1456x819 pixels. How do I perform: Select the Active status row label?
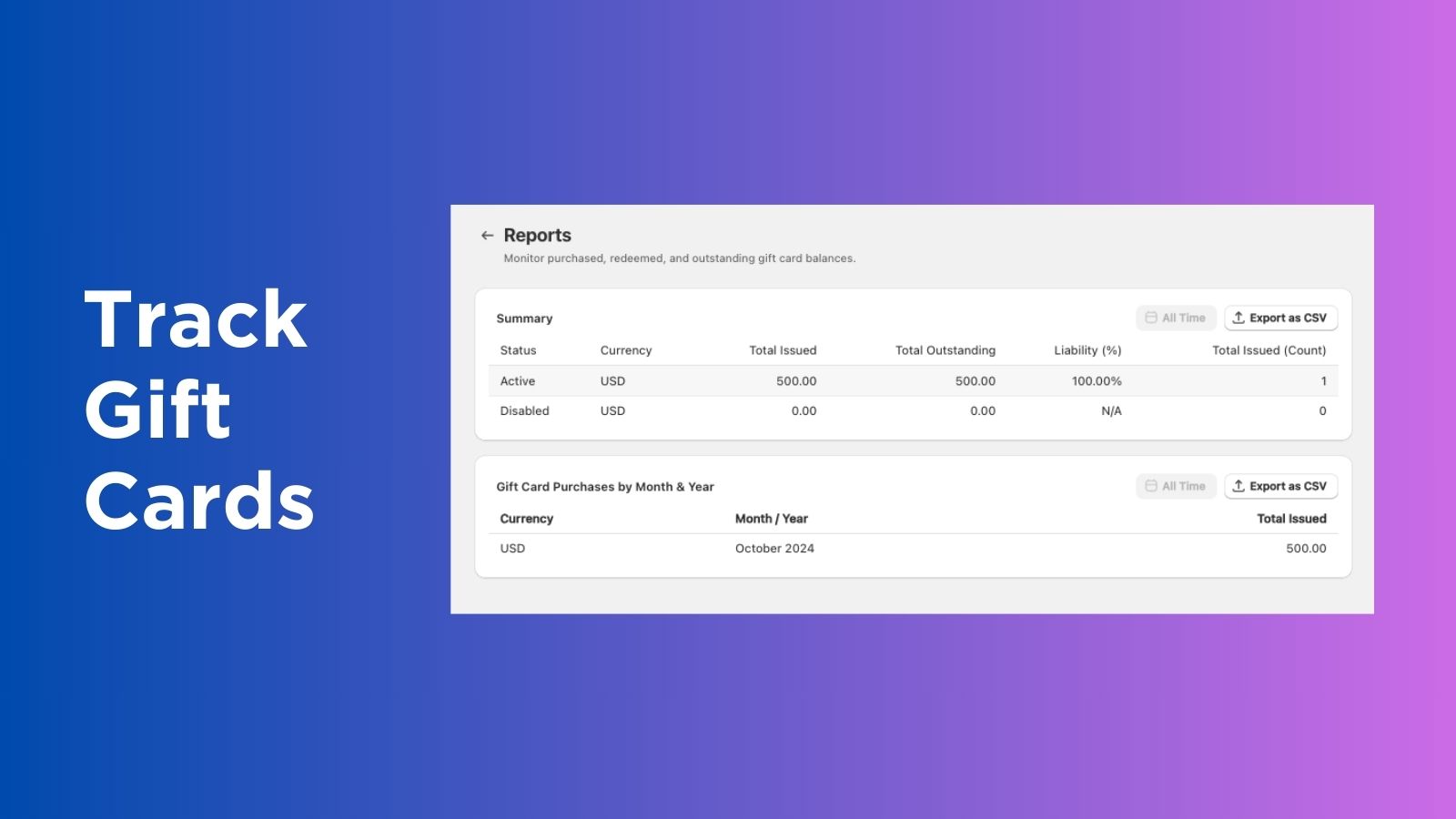tap(518, 381)
